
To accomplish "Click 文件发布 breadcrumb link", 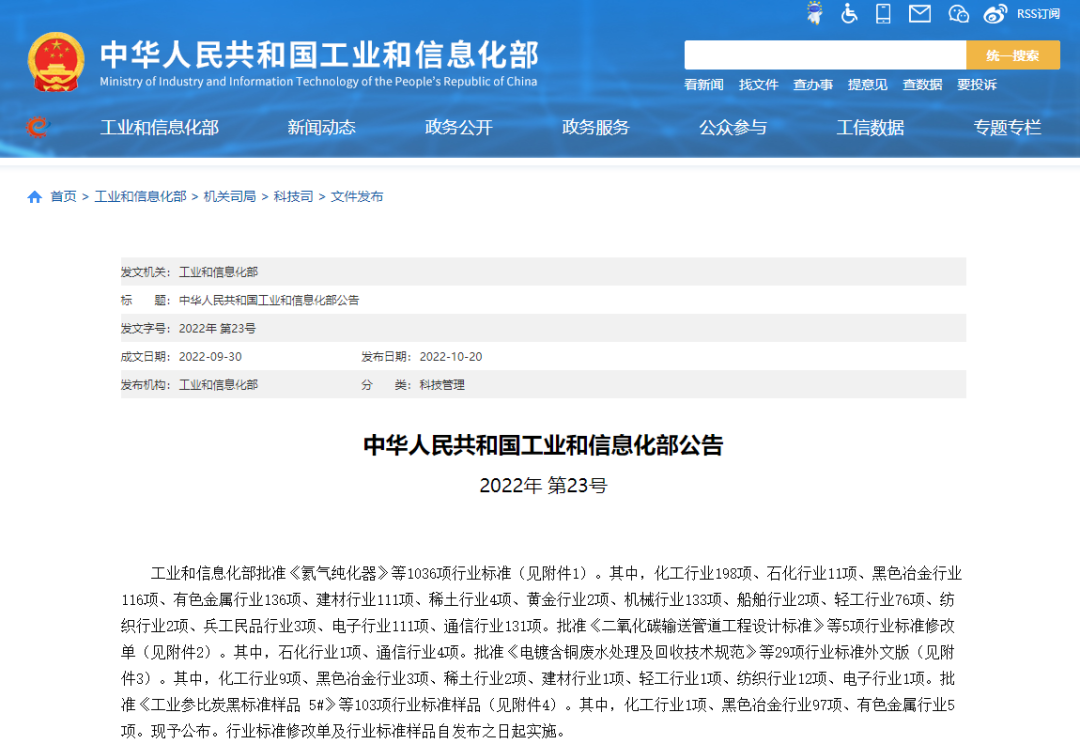I will click(x=357, y=197).
